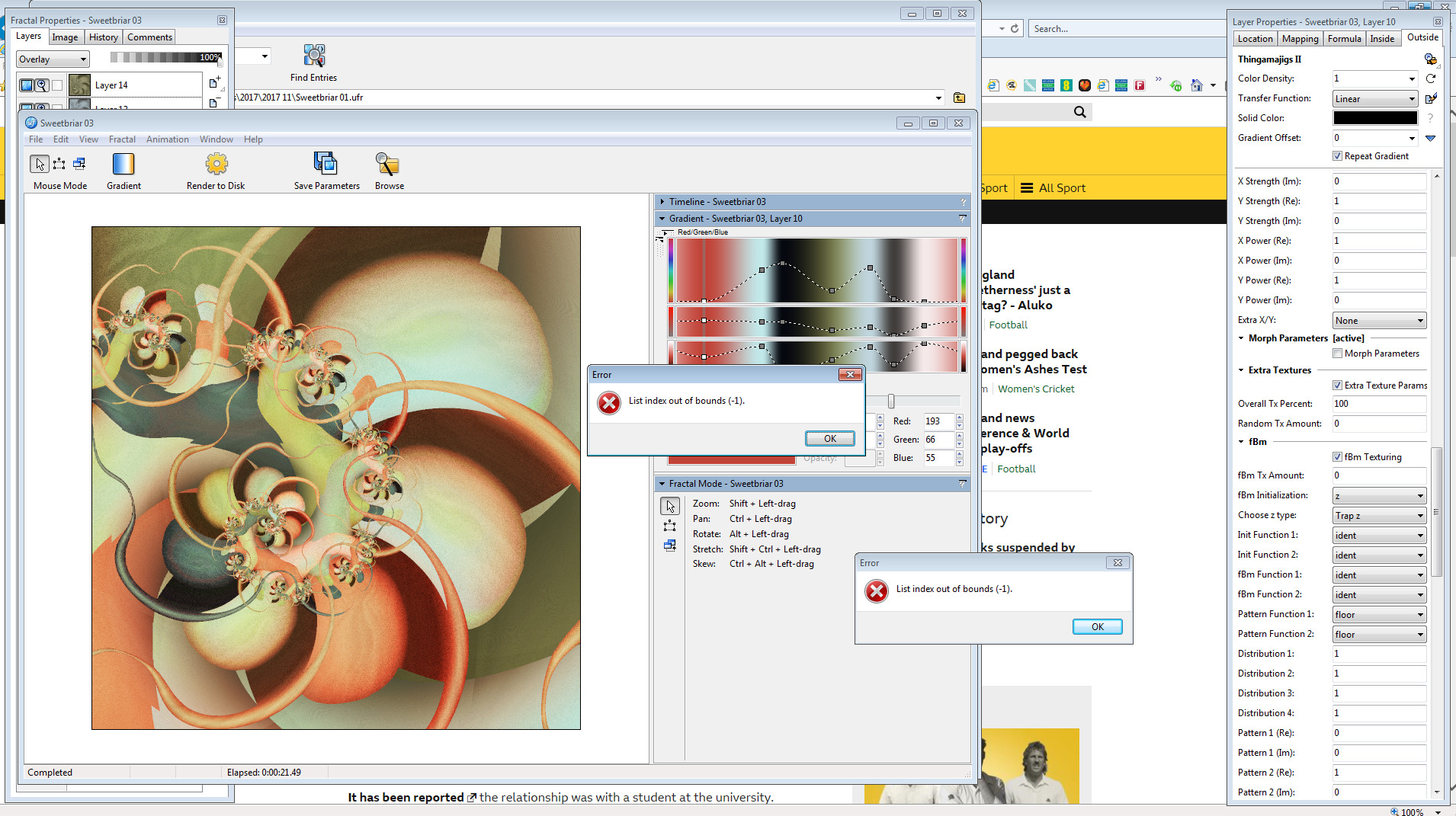Switch to the History tab
The width and height of the screenshot is (1456, 816).
coord(103,37)
